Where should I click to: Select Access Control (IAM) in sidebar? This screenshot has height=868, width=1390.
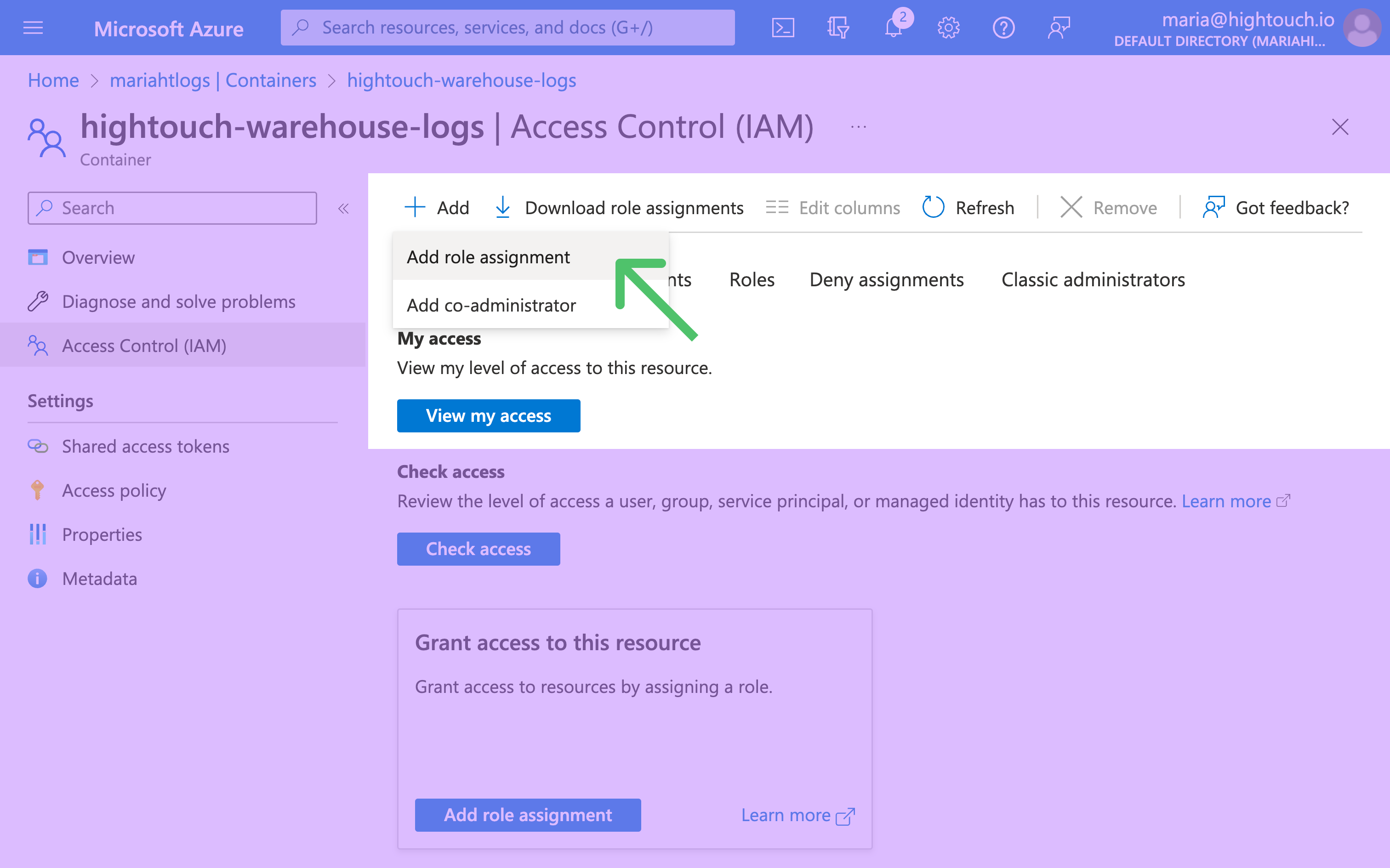(x=182, y=346)
